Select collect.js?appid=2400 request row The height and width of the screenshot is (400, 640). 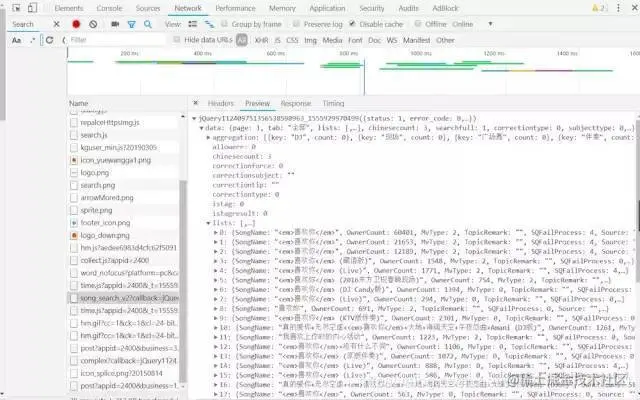[124, 260]
